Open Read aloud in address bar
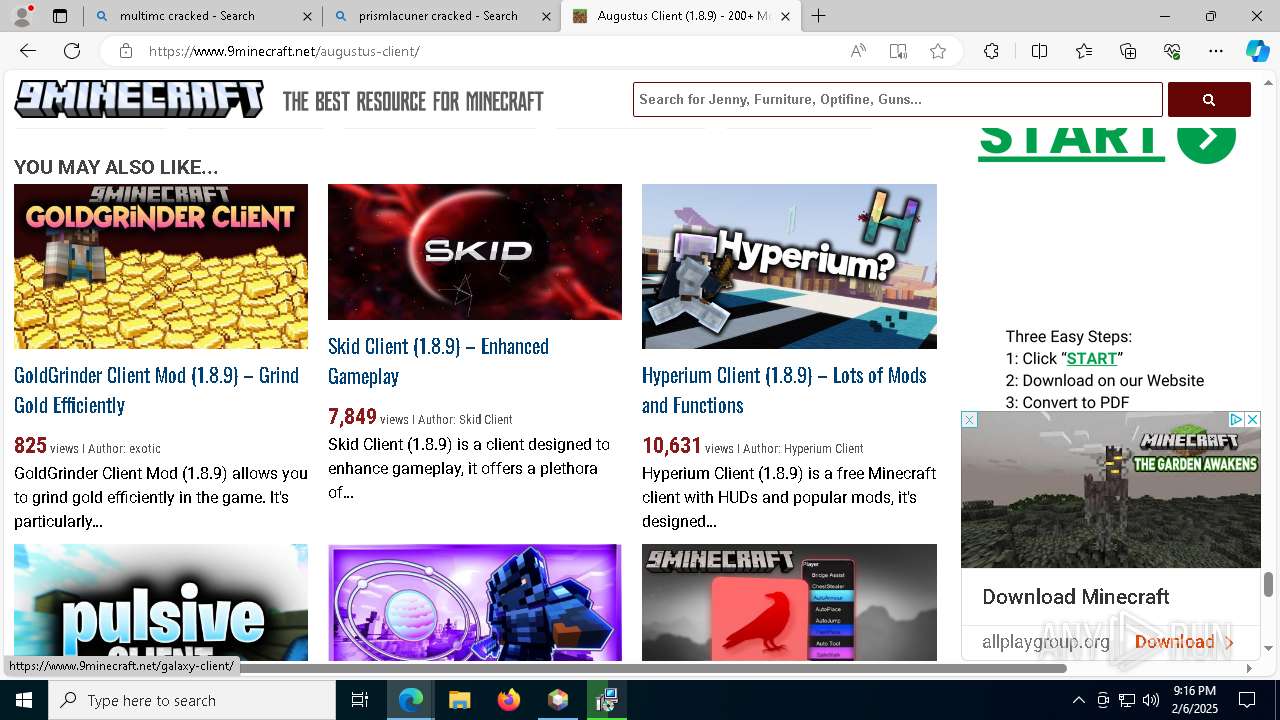 click(858, 51)
